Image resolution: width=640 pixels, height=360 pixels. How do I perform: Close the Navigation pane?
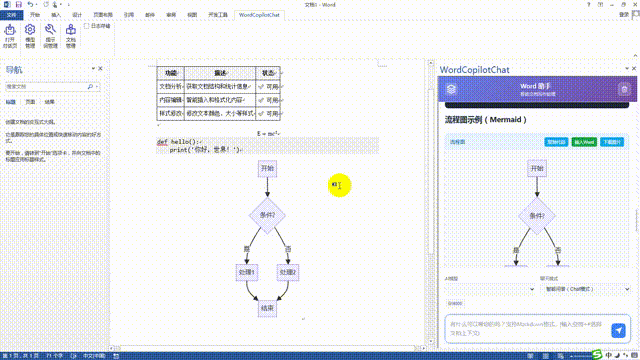point(100,69)
